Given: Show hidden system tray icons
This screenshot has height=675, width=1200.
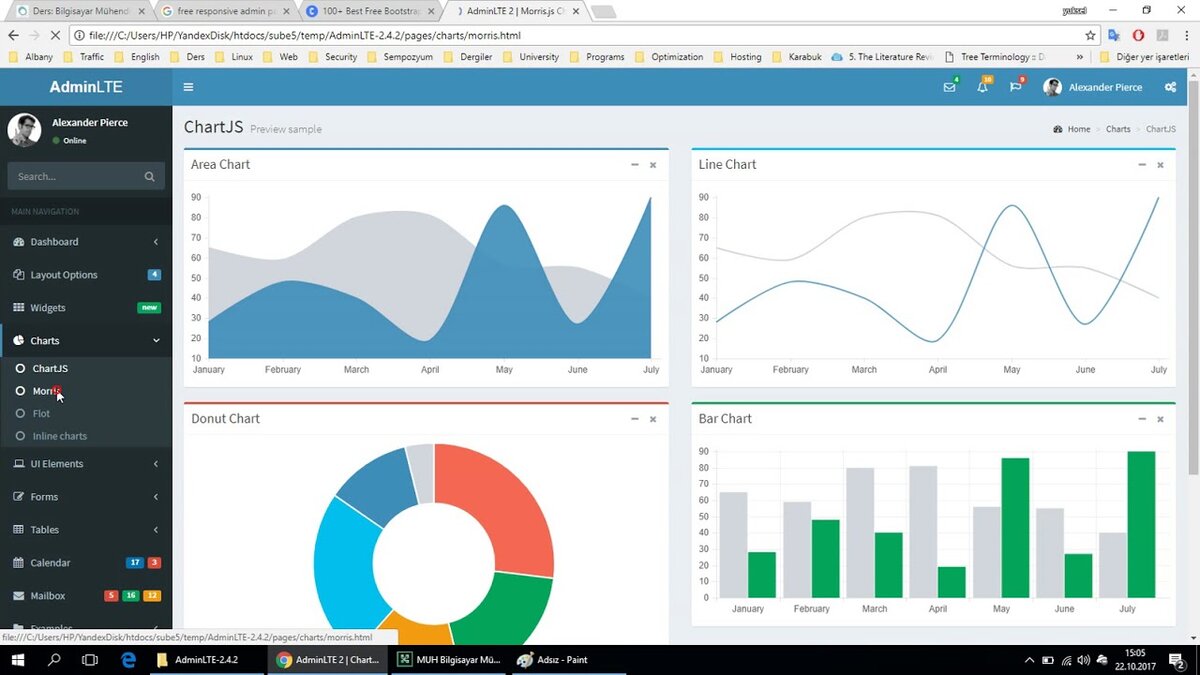Looking at the screenshot, I should click(1029, 660).
